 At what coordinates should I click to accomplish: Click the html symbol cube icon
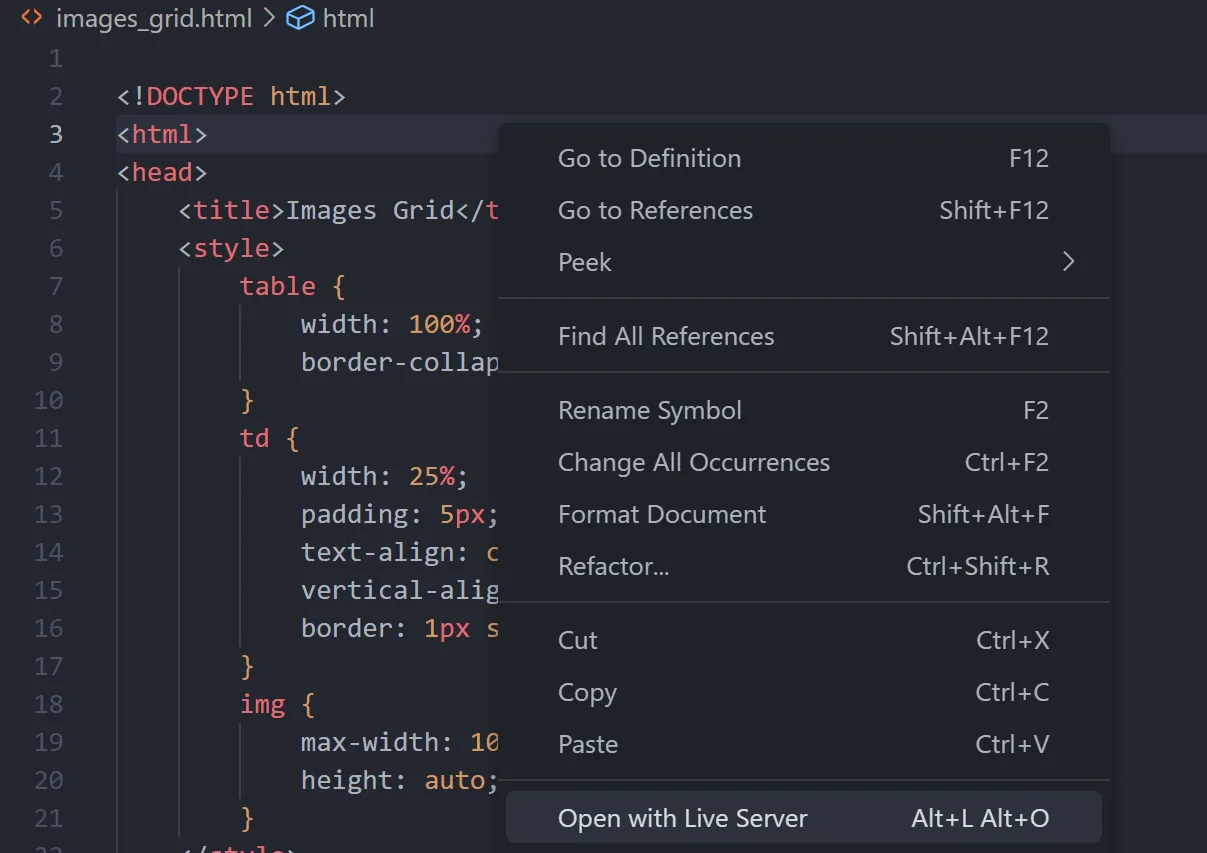[300, 18]
